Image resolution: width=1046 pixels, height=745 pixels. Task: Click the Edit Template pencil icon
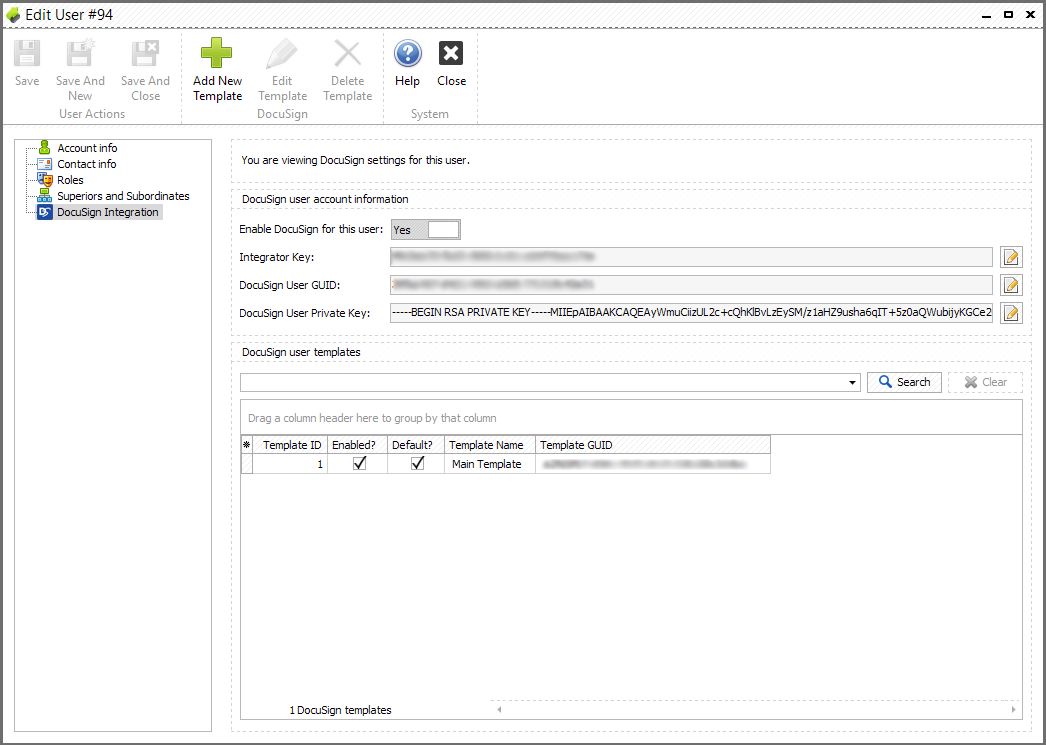click(282, 54)
